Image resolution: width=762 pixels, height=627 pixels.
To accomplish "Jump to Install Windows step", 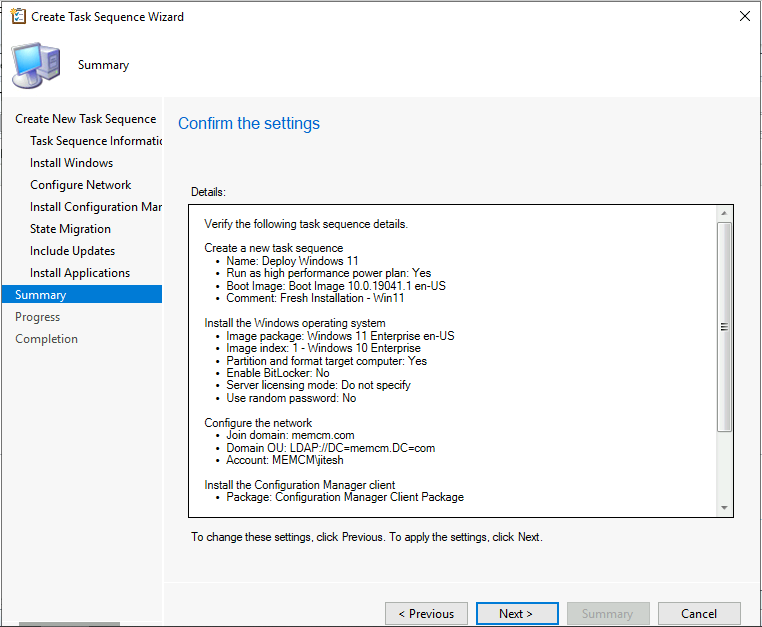I will [x=71, y=163].
